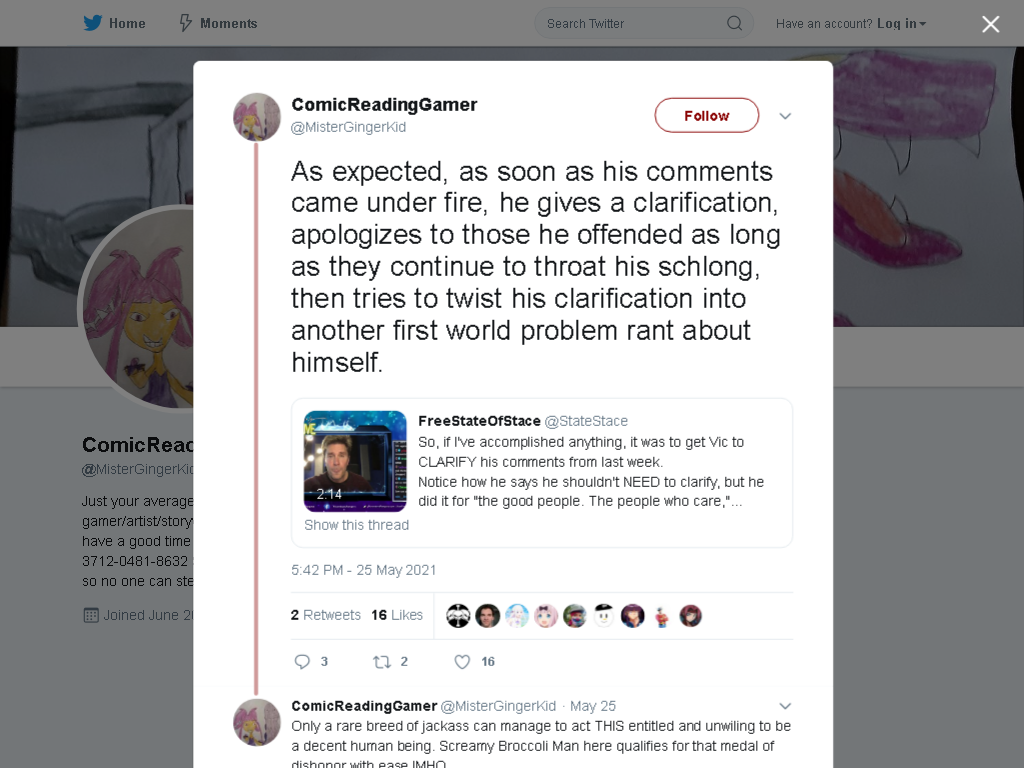
Task: Click the search magnifier icon
Action: tap(734, 24)
